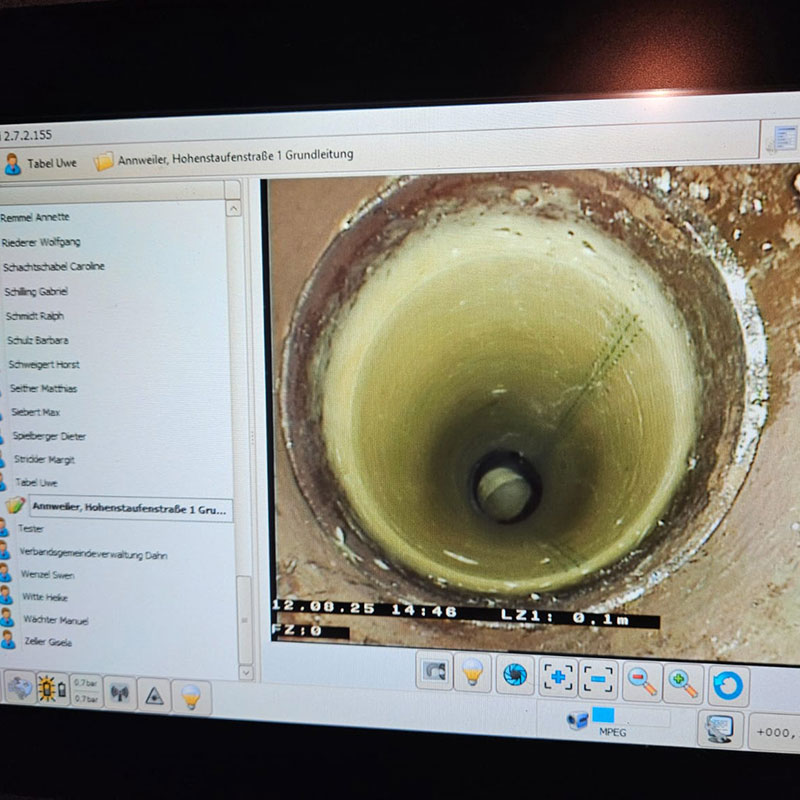This screenshot has width=800, height=800.
Task: Toggle the bottom-left lightbulb button
Action: pos(190,695)
